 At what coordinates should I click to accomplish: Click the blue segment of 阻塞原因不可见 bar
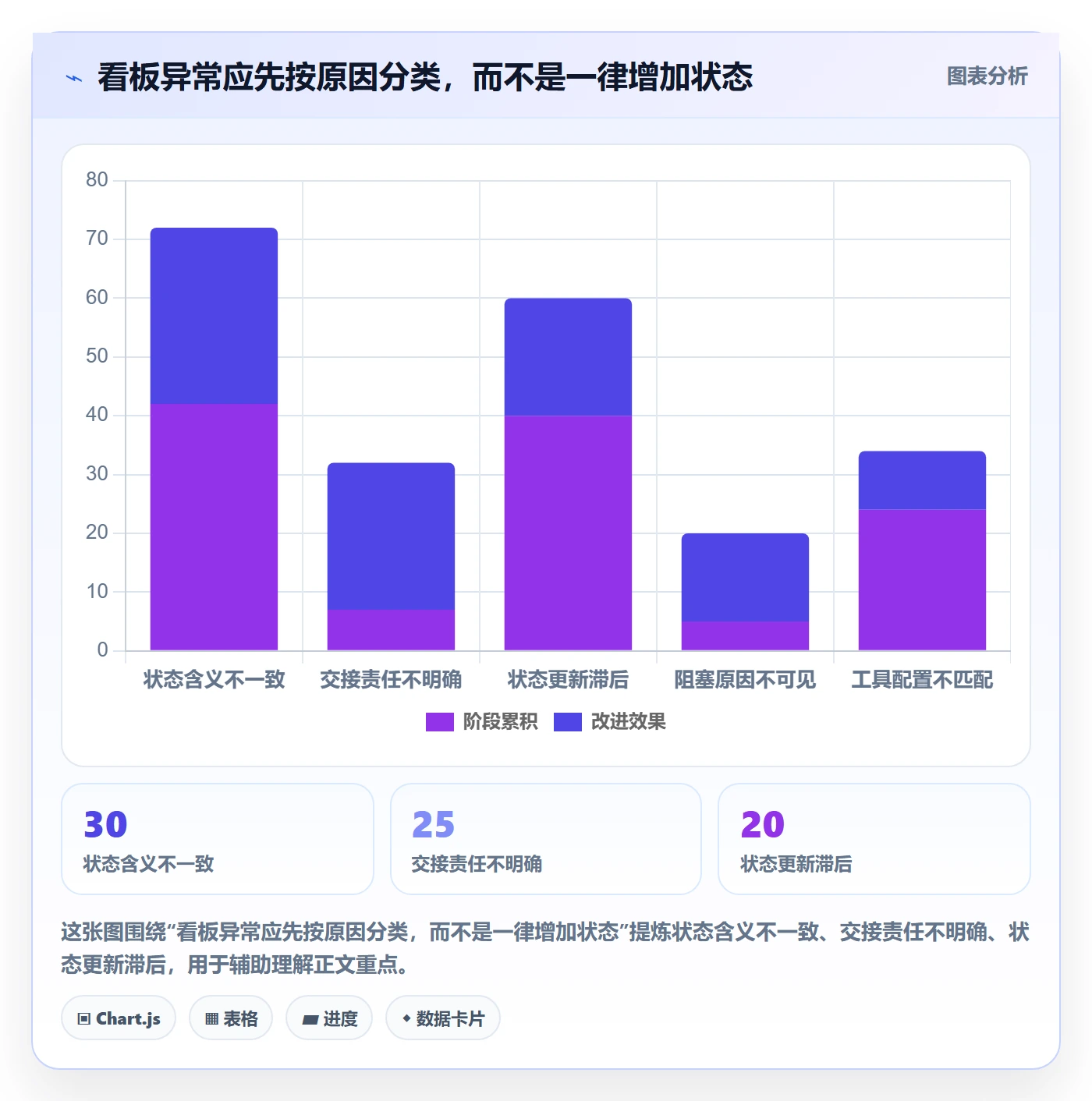(745, 578)
